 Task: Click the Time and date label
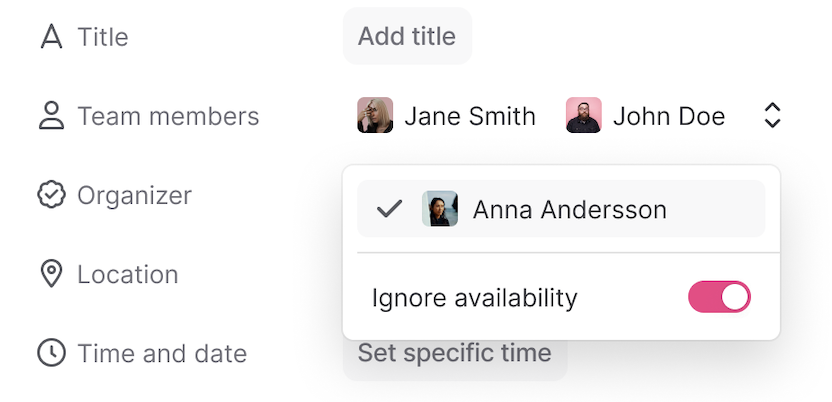(162, 353)
